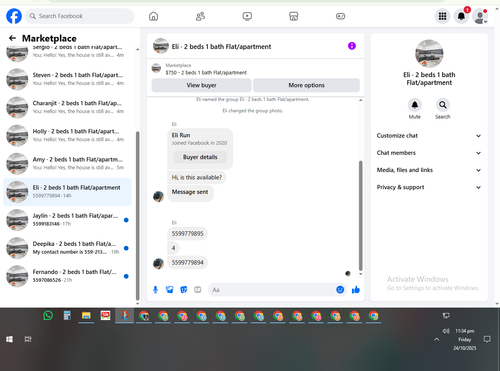Click the back arrow beside Marketplace

pos(12,38)
